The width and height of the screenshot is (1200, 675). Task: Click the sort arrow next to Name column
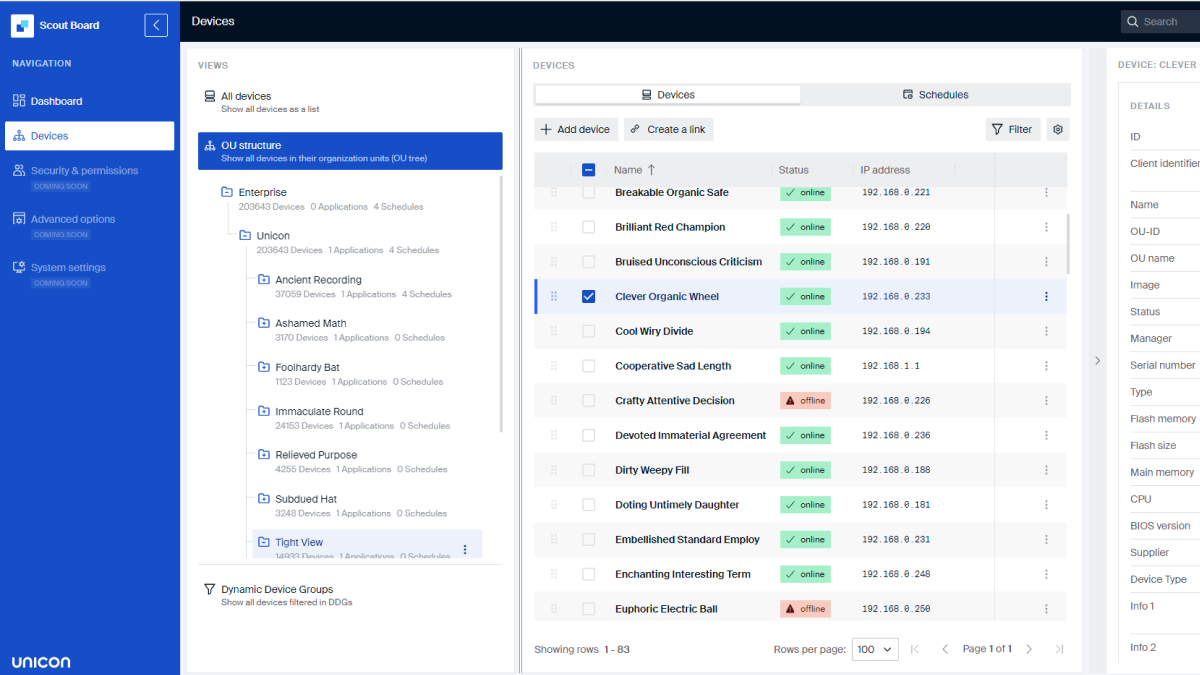coord(652,170)
